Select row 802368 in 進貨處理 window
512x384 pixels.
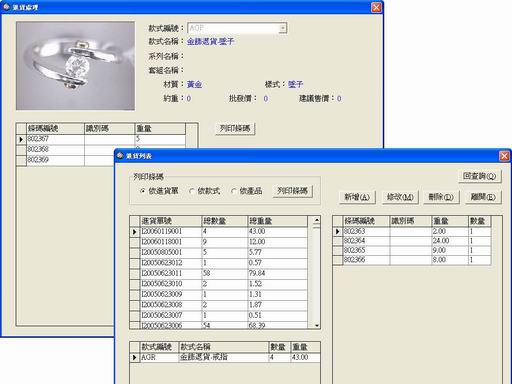coord(101,149)
